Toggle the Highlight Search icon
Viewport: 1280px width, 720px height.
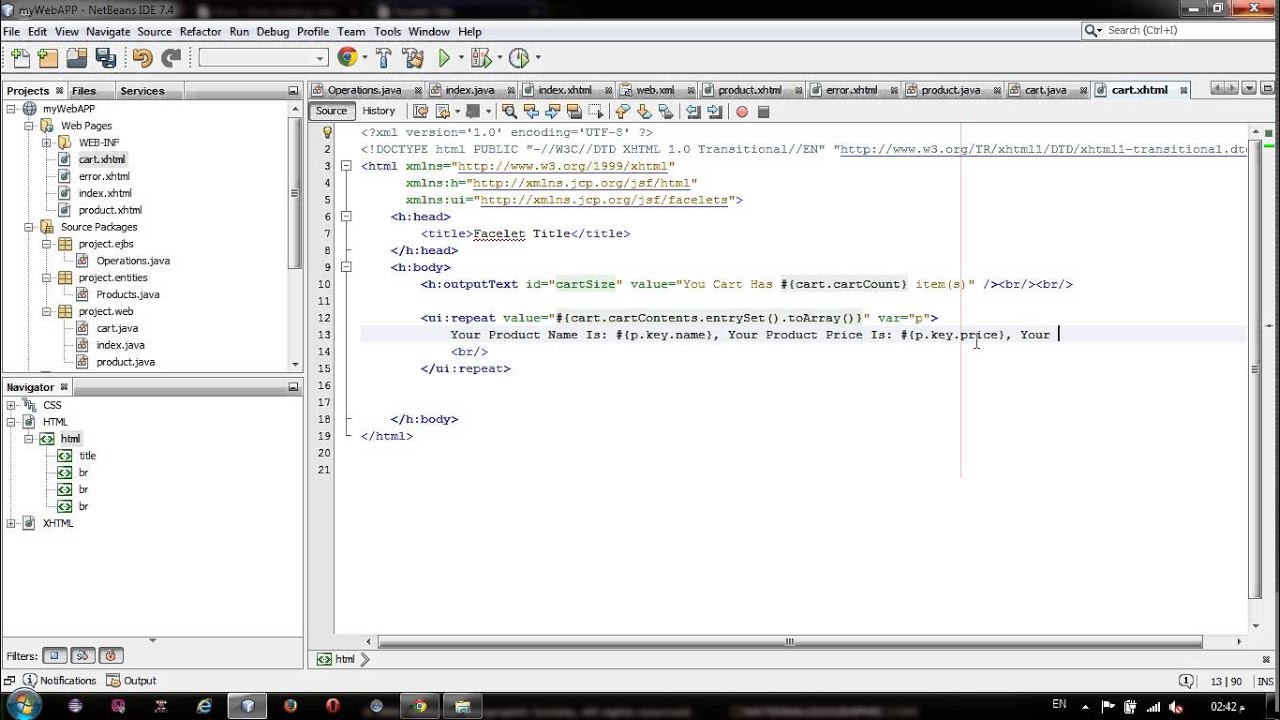click(574, 111)
